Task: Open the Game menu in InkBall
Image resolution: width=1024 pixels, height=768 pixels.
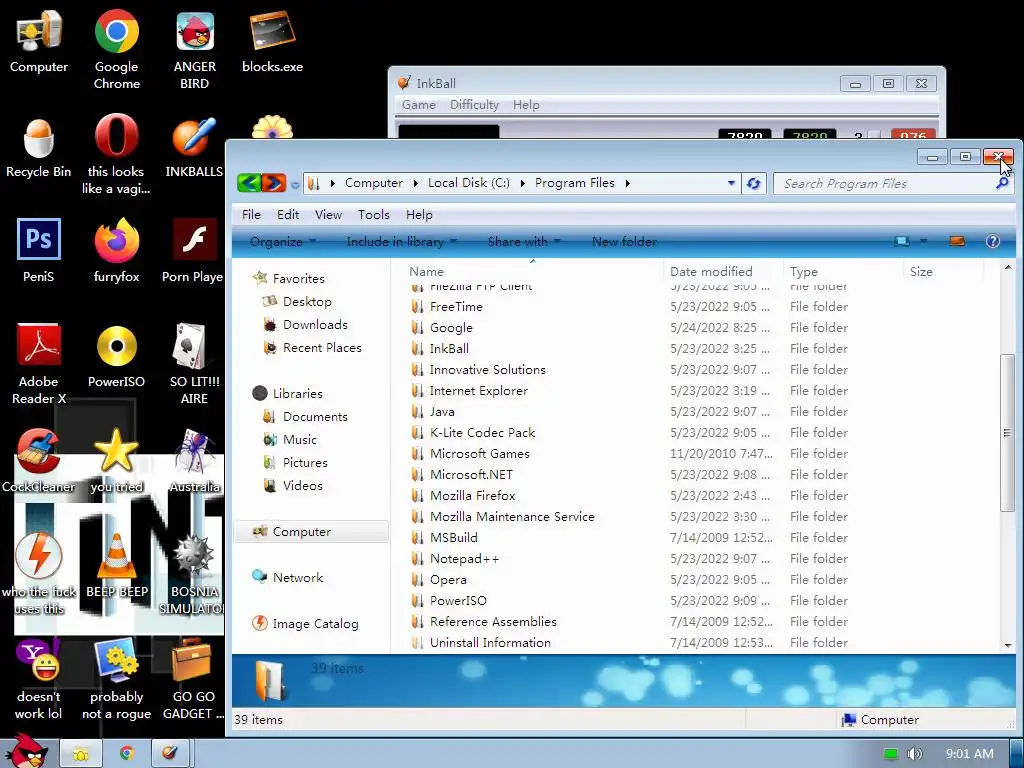Action: pyautogui.click(x=419, y=104)
